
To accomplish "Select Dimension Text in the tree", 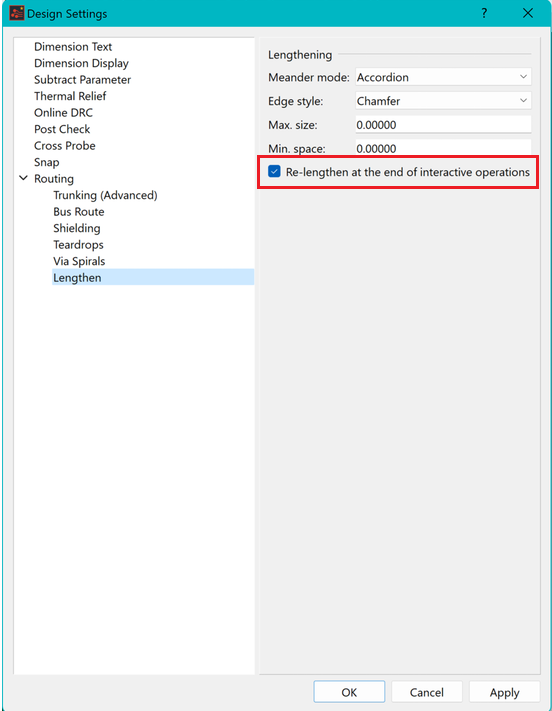I will pyautogui.click(x=73, y=47).
